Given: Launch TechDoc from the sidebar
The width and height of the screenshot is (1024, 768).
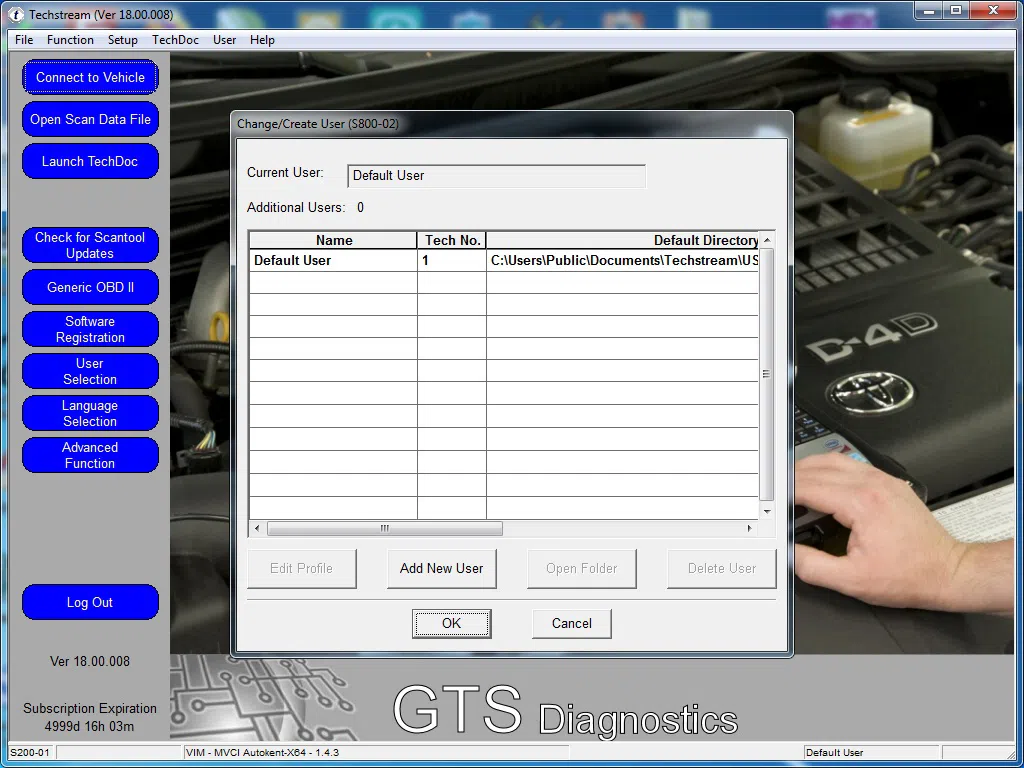Looking at the screenshot, I should point(90,161).
